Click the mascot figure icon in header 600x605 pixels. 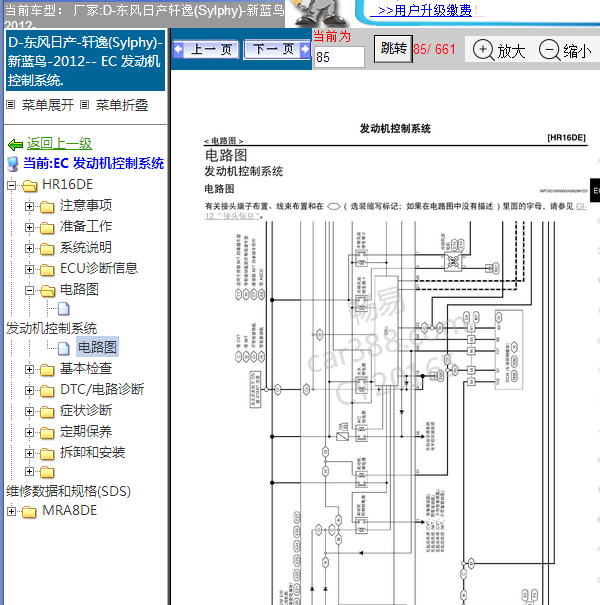coord(318,14)
